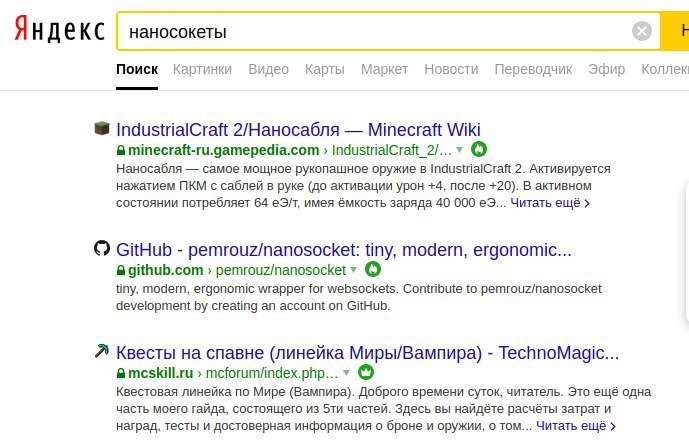Click green crown badge on mcskill result

coord(366,372)
